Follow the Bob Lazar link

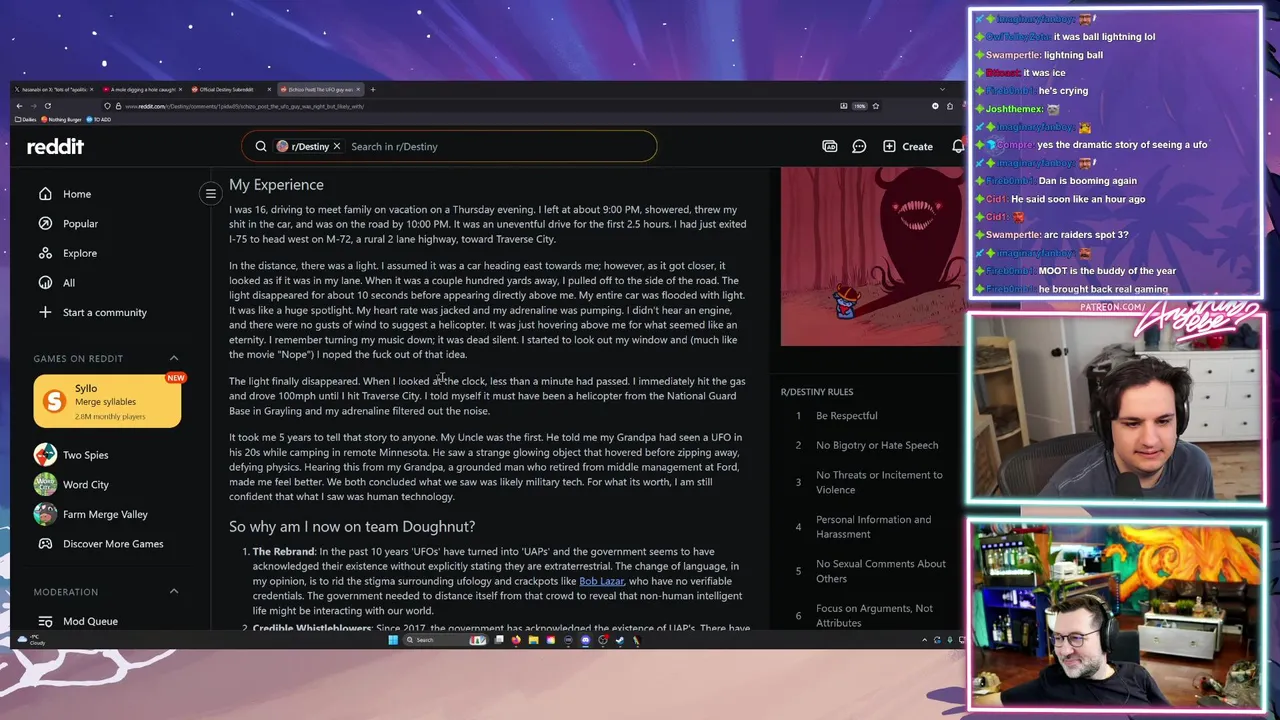tap(601, 581)
